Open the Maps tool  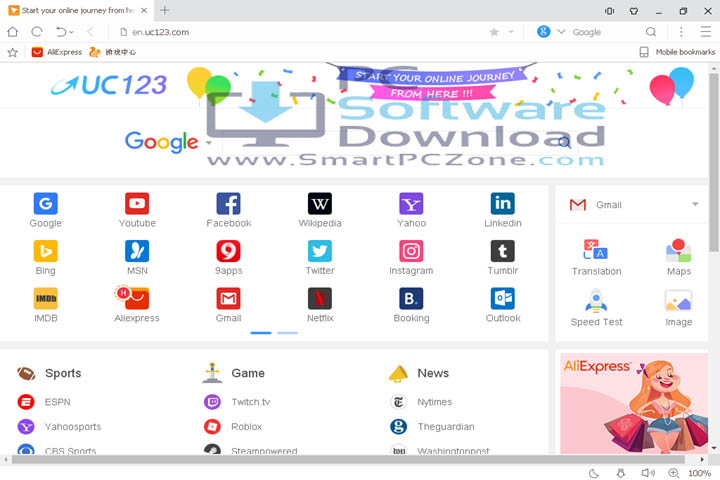pos(679,257)
